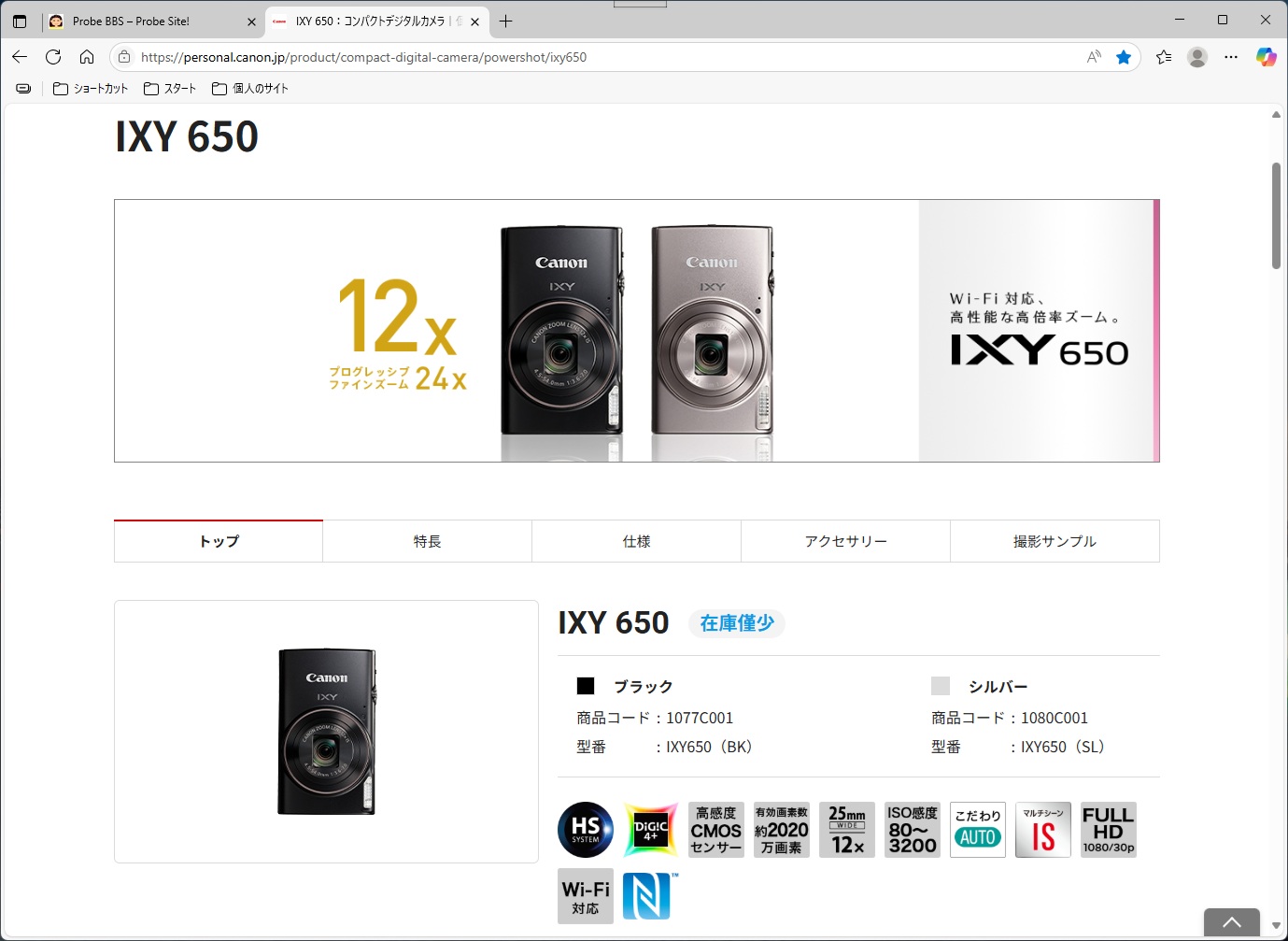This screenshot has height=941, width=1288.
Task: Open the browser home page
Action: coord(87,57)
